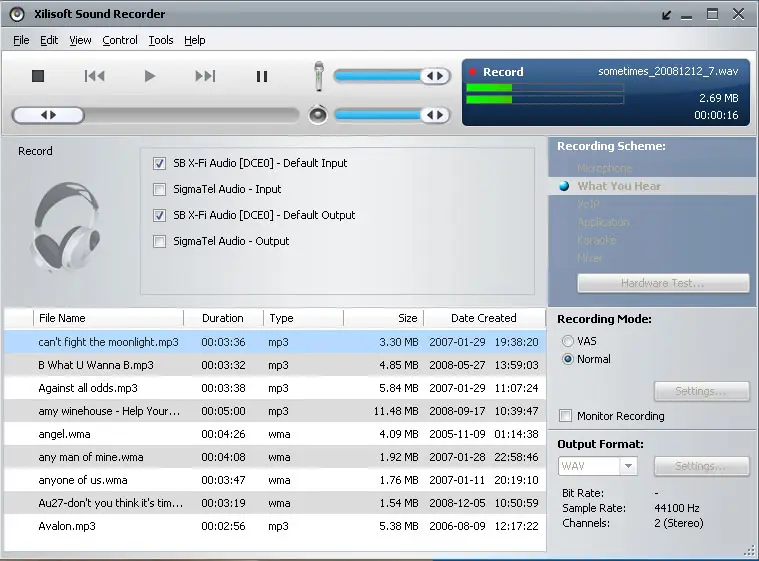Select angel.wma file
This screenshot has height=561, width=759.
[x=275, y=434]
